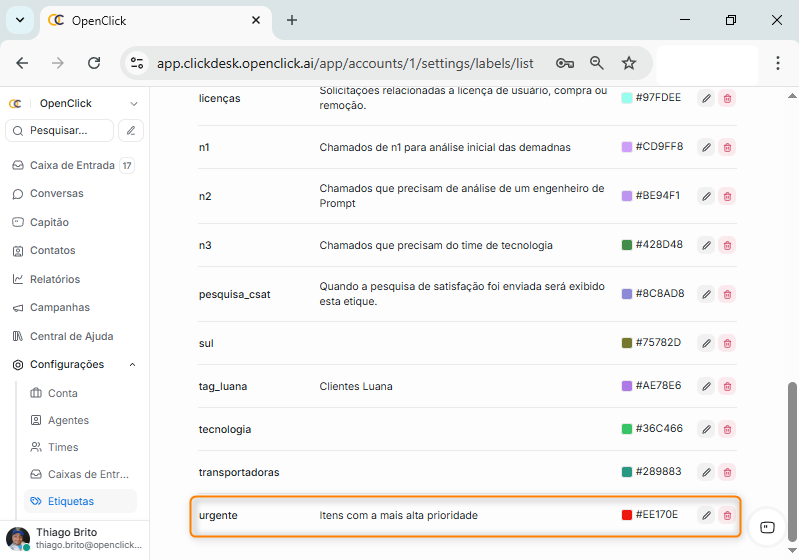Bookmark this page with star icon
The height and width of the screenshot is (560, 799).
pyautogui.click(x=629, y=63)
